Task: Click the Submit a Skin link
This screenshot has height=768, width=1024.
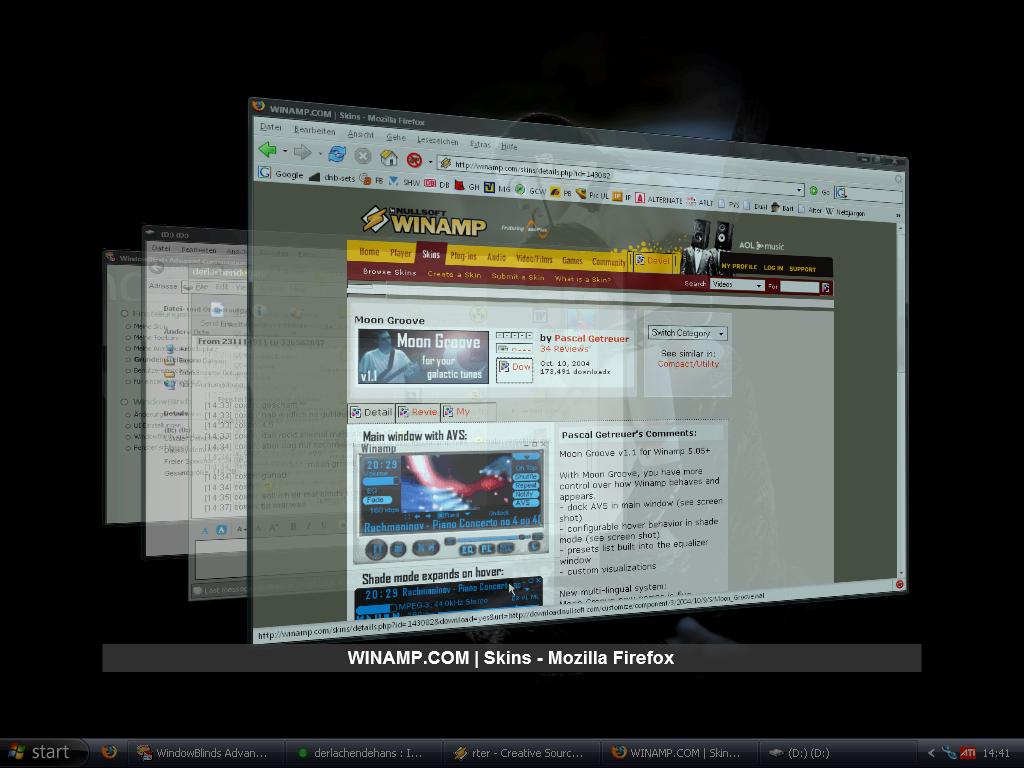Action: 517,277
